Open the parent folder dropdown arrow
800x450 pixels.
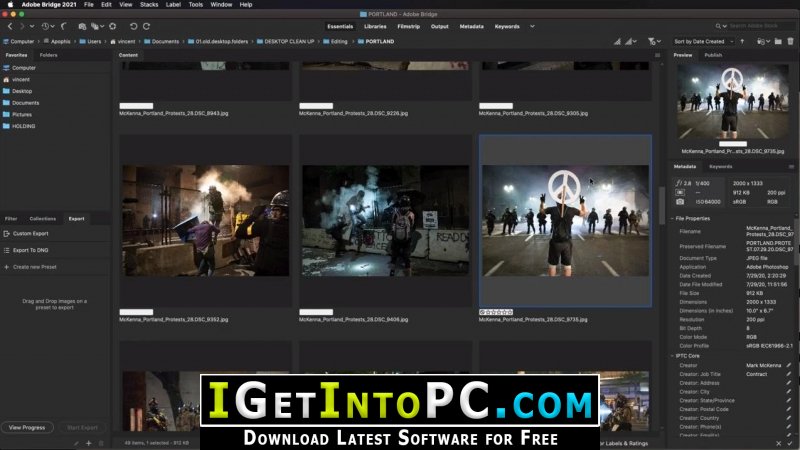click(32, 26)
